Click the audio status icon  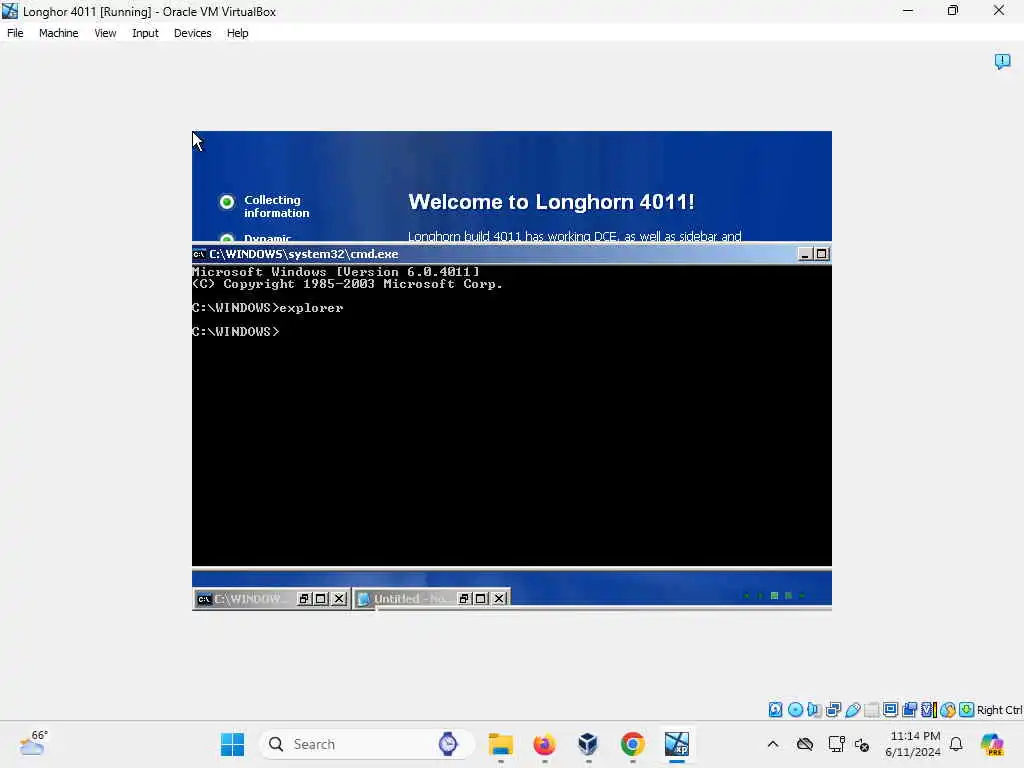(x=814, y=710)
